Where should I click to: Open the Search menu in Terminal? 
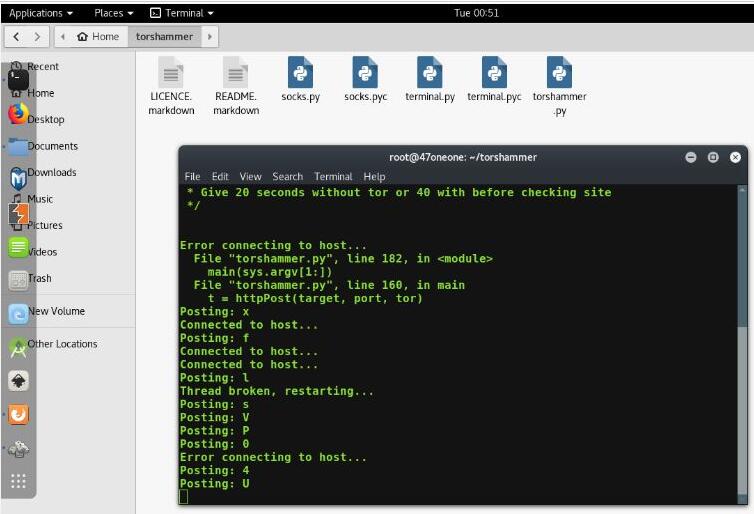289,177
